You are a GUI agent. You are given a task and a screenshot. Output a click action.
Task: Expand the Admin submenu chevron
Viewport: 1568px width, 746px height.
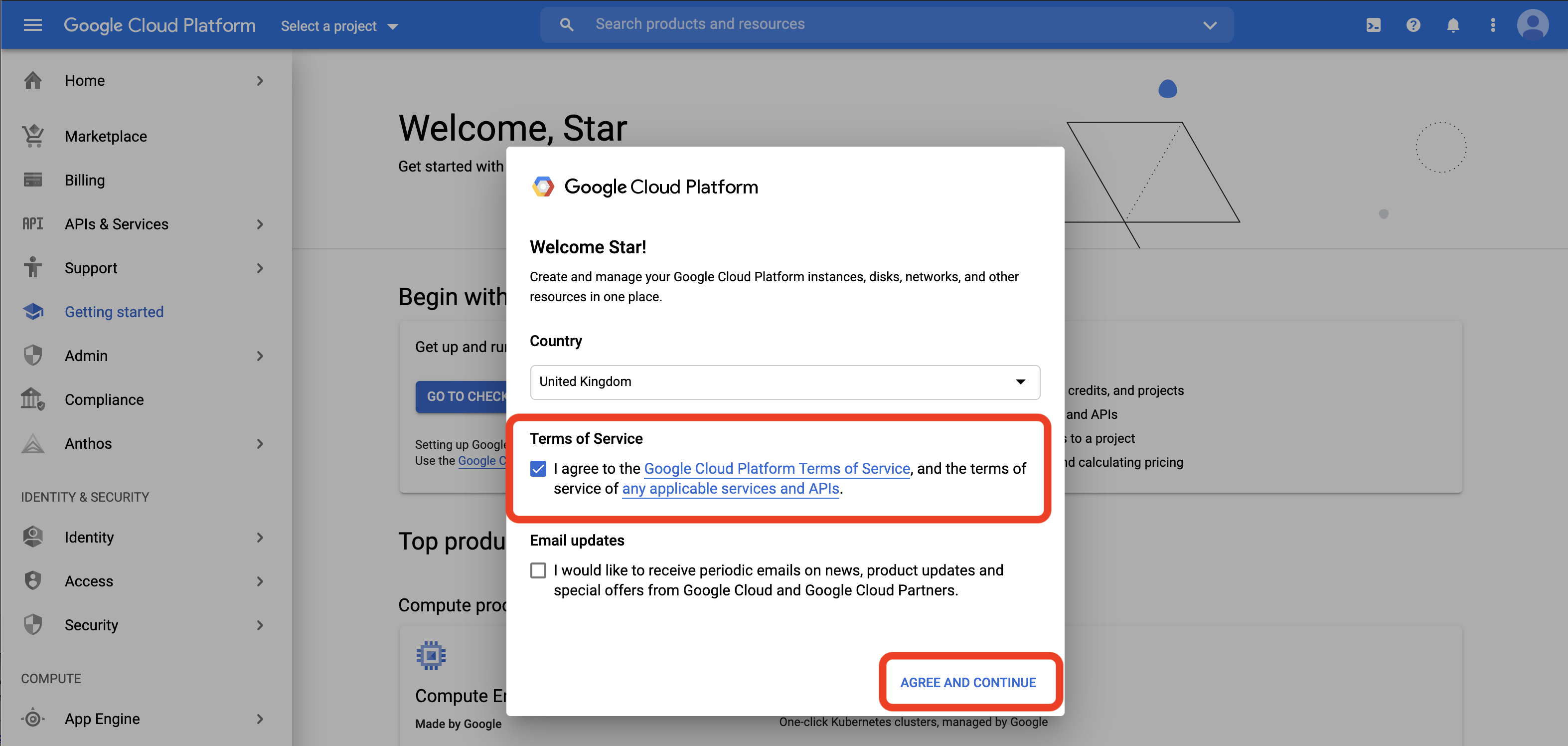[x=260, y=356]
